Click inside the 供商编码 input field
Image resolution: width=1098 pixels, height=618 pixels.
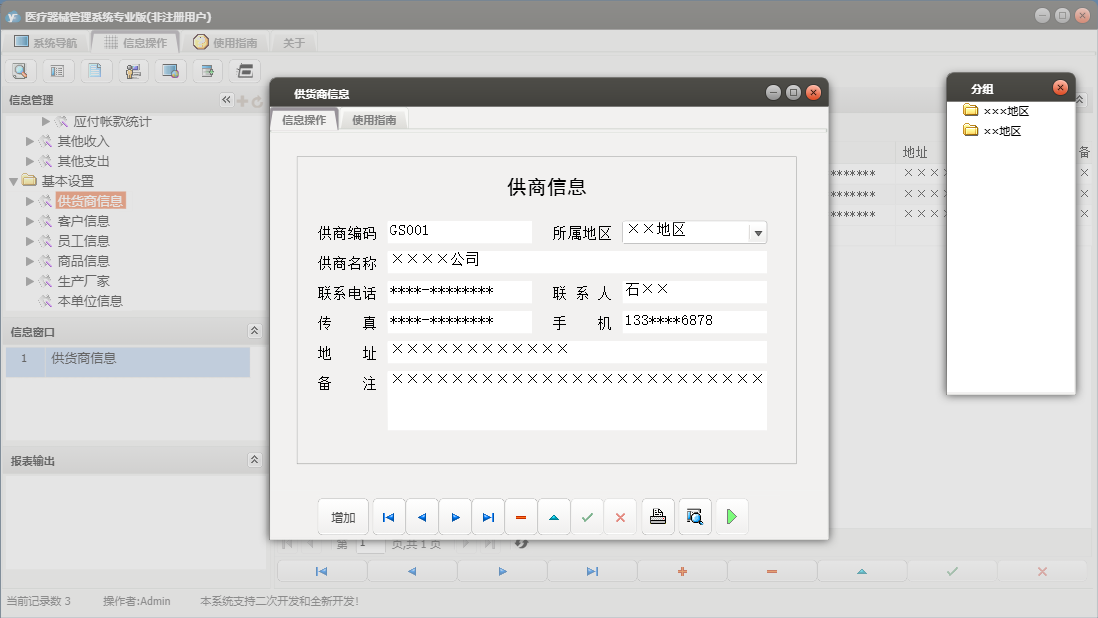[x=459, y=231]
